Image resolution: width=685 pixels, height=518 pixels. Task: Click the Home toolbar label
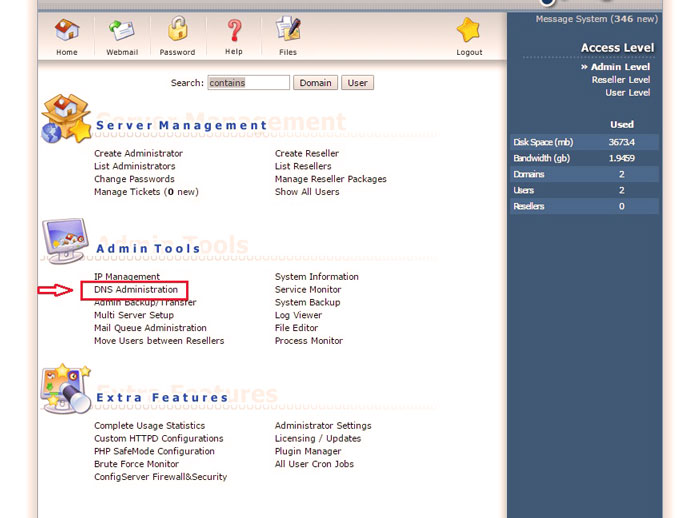[x=67, y=52]
